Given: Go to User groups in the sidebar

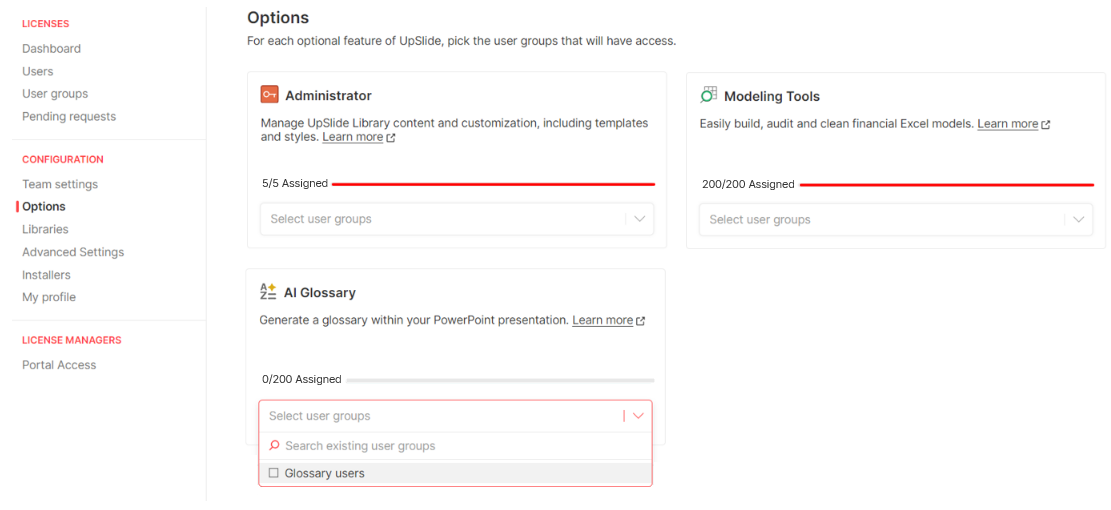Looking at the screenshot, I should (x=55, y=94).
